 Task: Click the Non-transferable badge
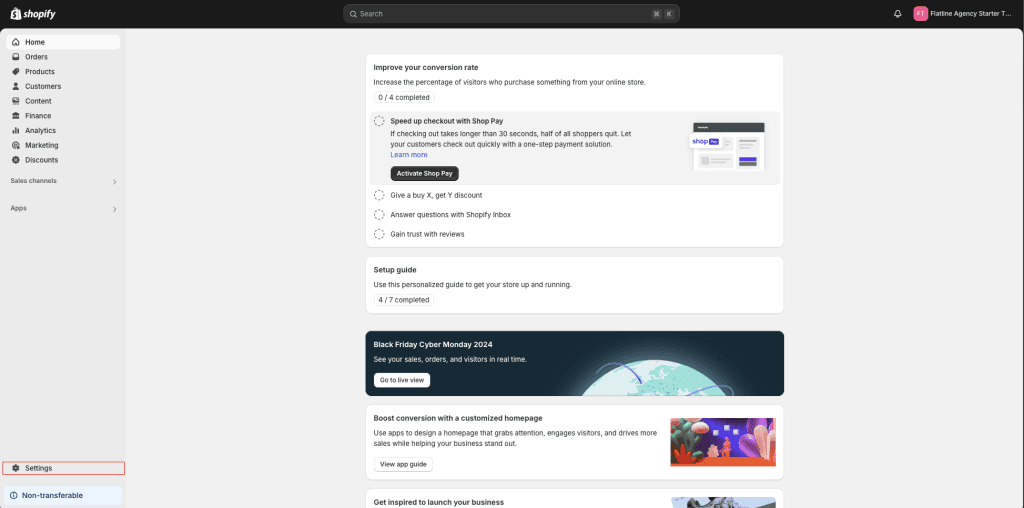tap(63, 496)
